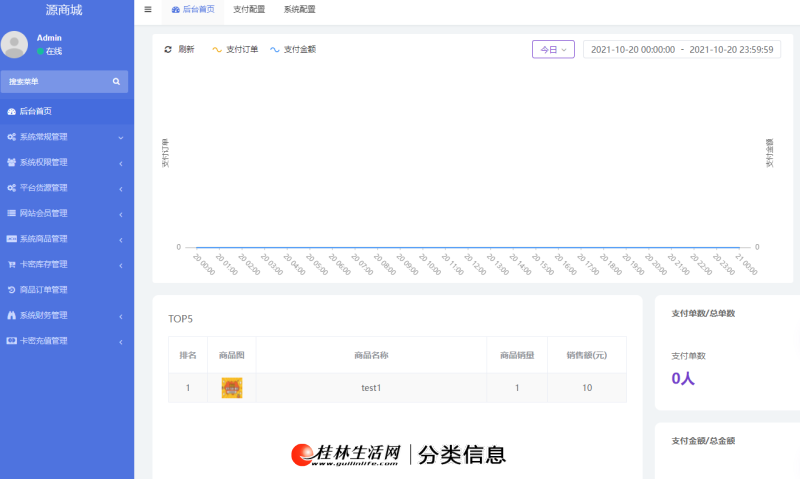
Task: Toggle the 支付金额 chart legend
Action: tap(293, 49)
